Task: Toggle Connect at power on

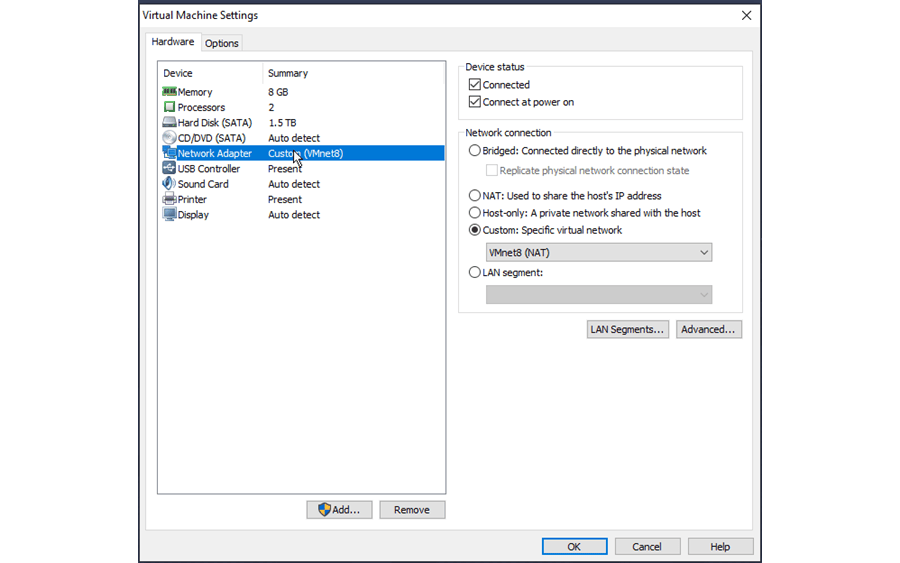Action: (475, 102)
